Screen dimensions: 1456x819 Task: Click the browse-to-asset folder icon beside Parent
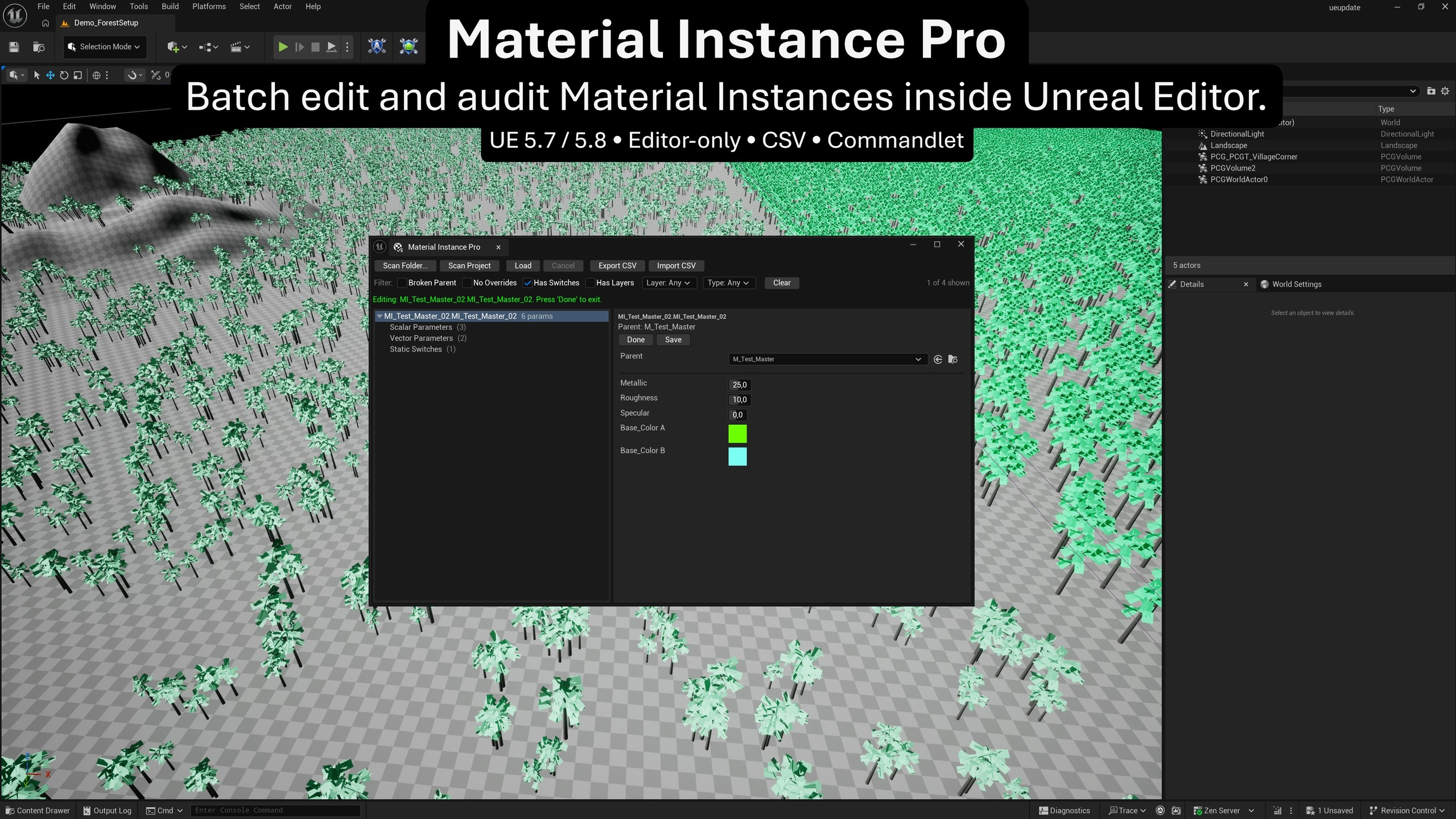pos(953,359)
